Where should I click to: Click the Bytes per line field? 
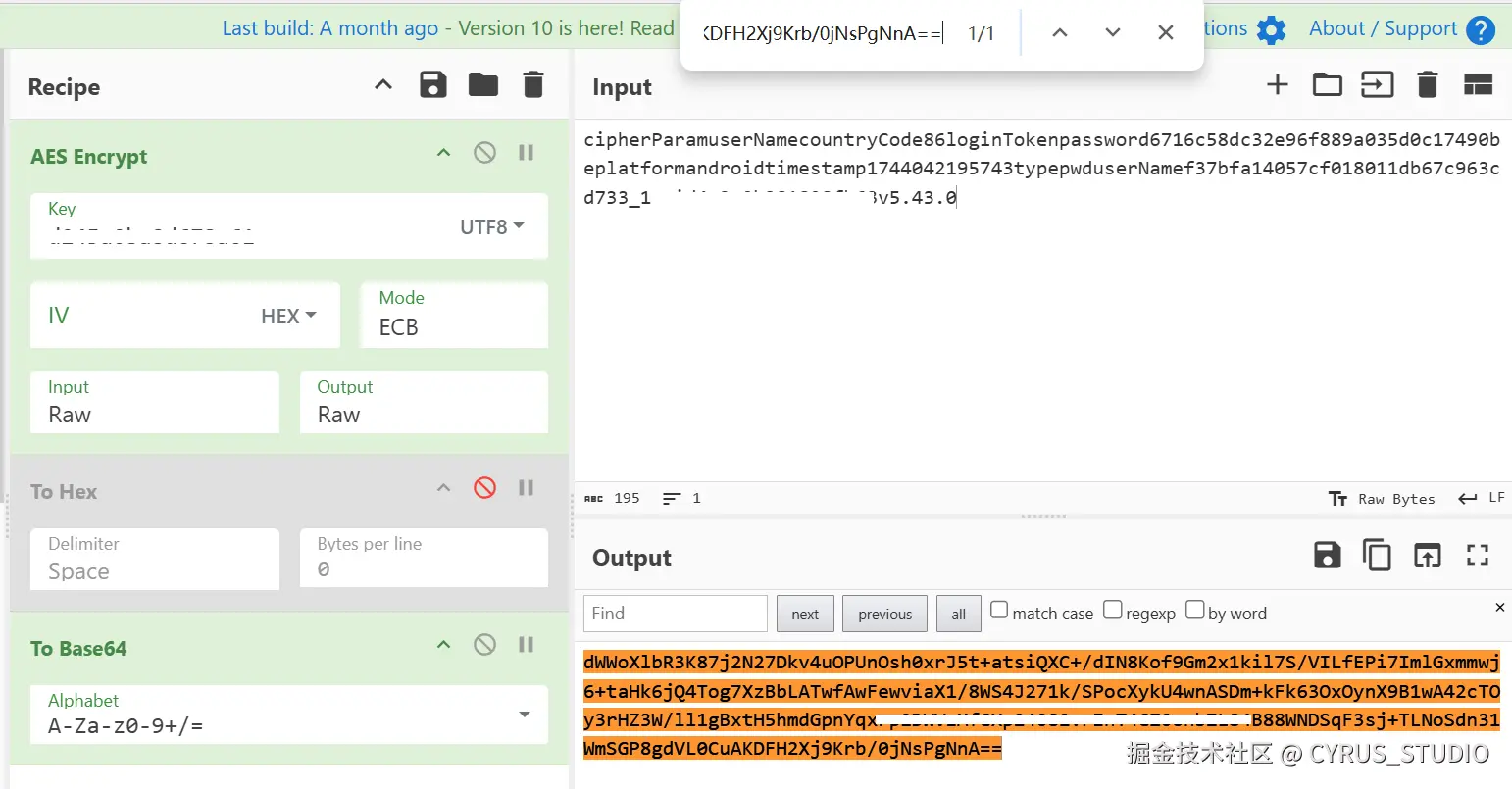pos(424,559)
